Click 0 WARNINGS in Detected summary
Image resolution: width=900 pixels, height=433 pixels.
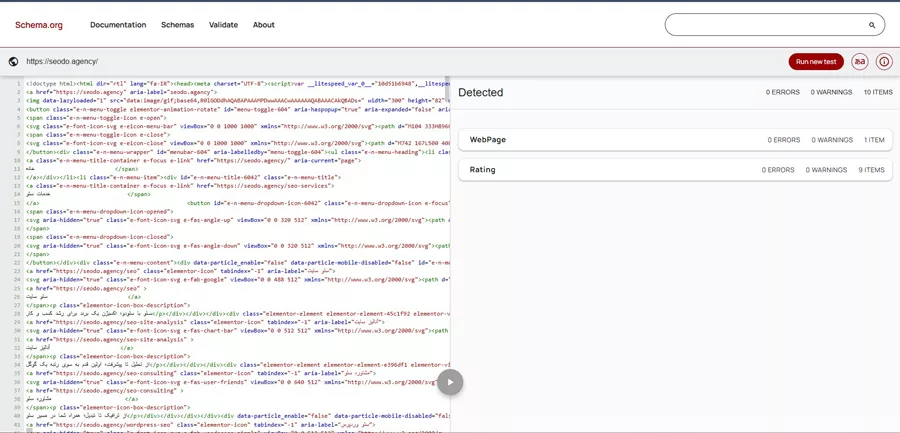[831, 92]
